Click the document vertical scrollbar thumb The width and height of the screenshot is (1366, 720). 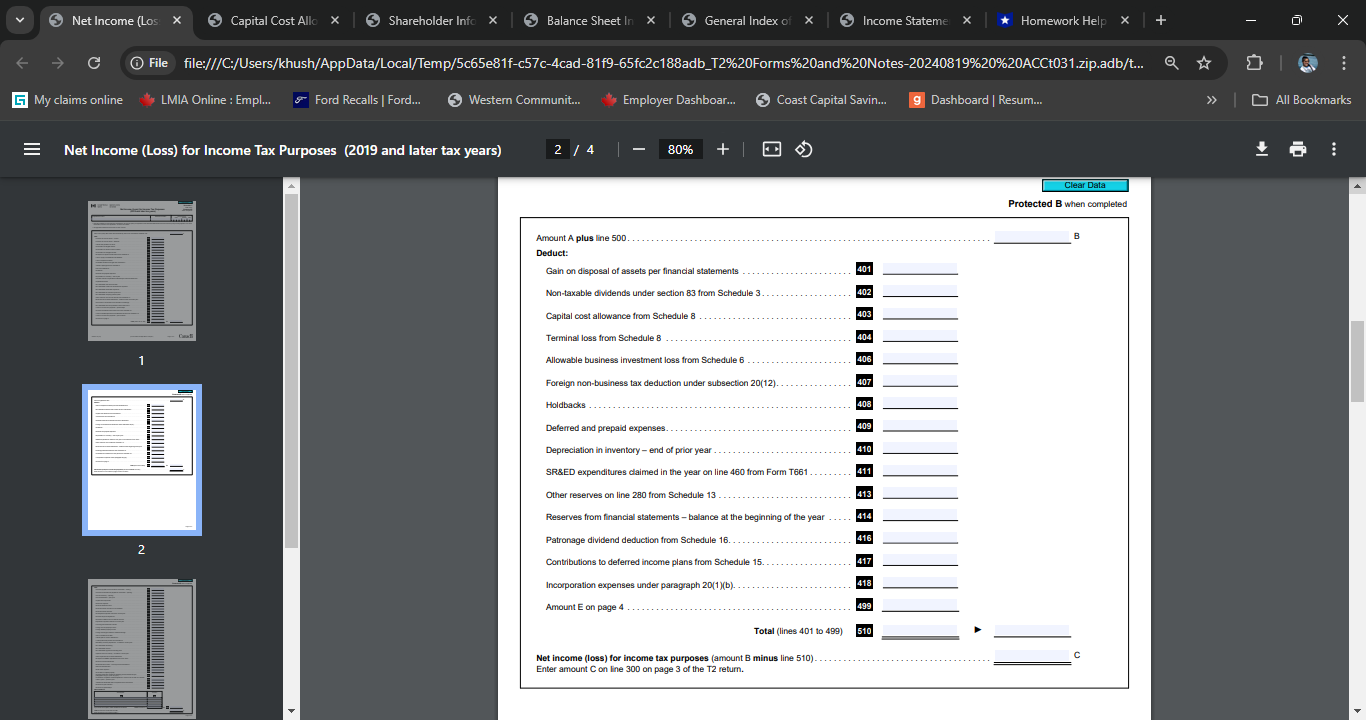(1357, 361)
